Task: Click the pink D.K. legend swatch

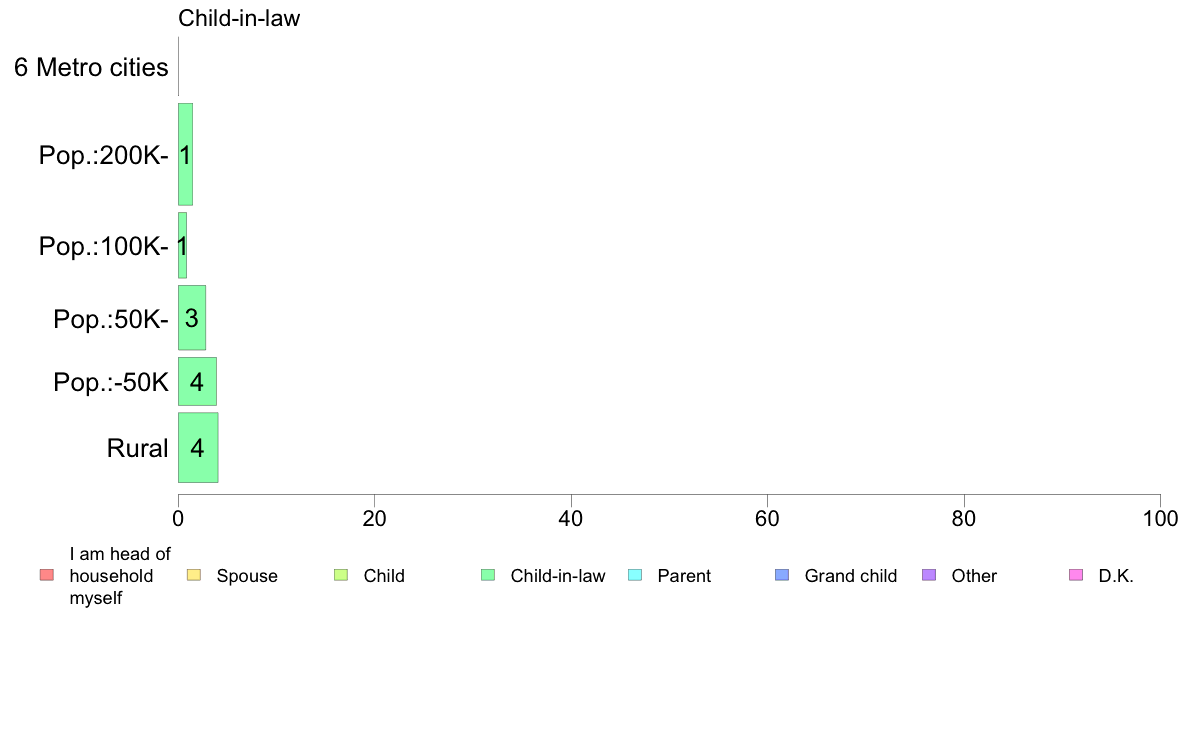Action: pyautogui.click(x=1076, y=575)
